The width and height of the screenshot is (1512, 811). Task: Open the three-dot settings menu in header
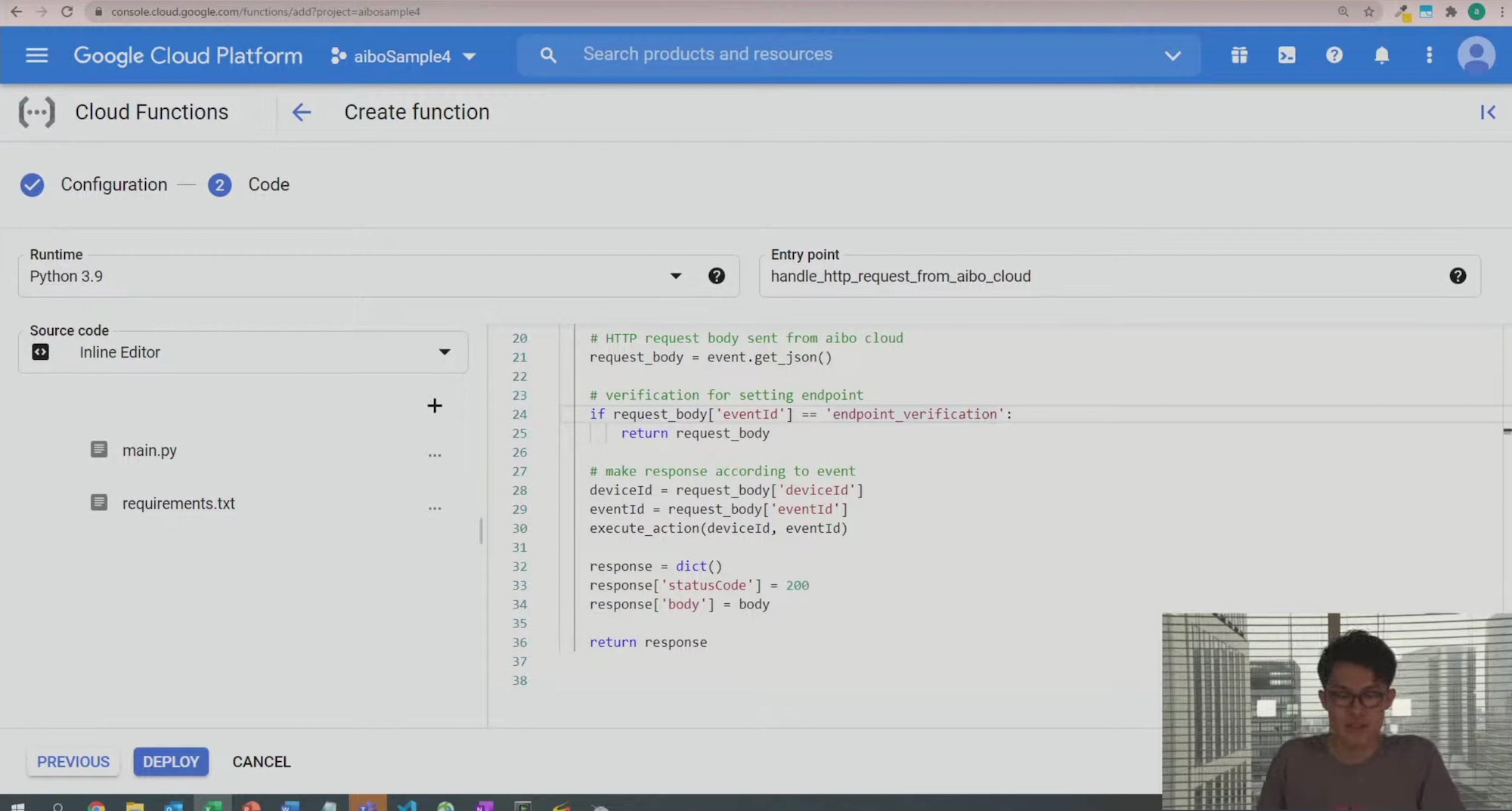coord(1429,55)
